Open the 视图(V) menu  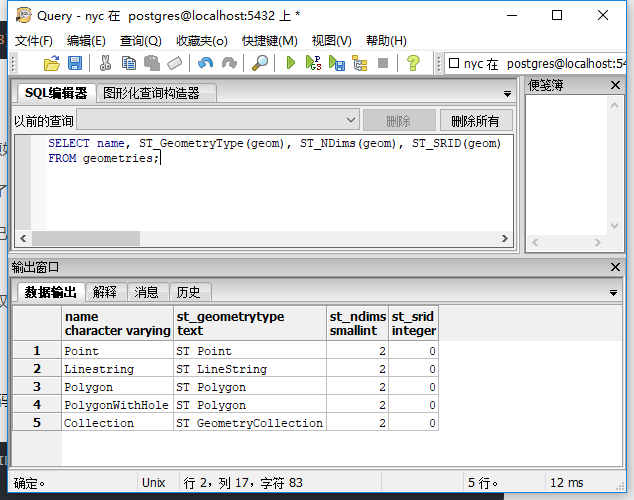[x=332, y=41]
